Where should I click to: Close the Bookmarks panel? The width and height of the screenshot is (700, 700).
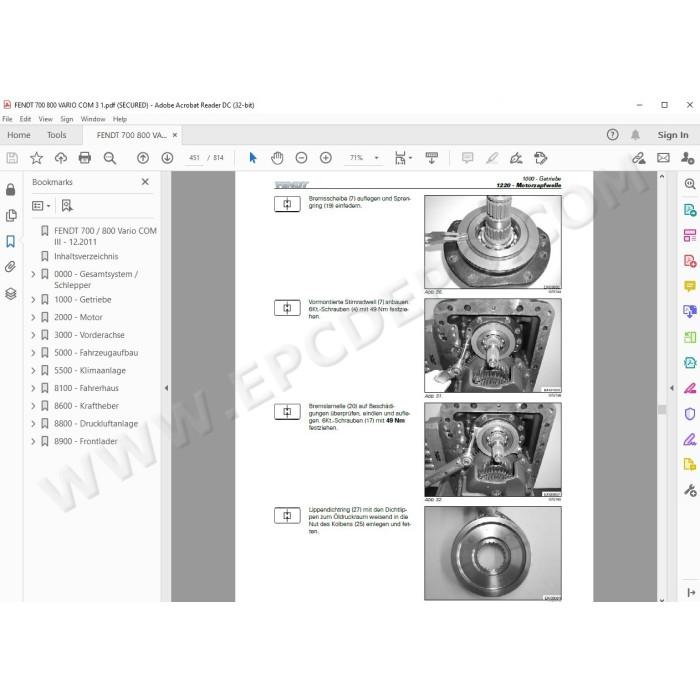click(x=145, y=182)
